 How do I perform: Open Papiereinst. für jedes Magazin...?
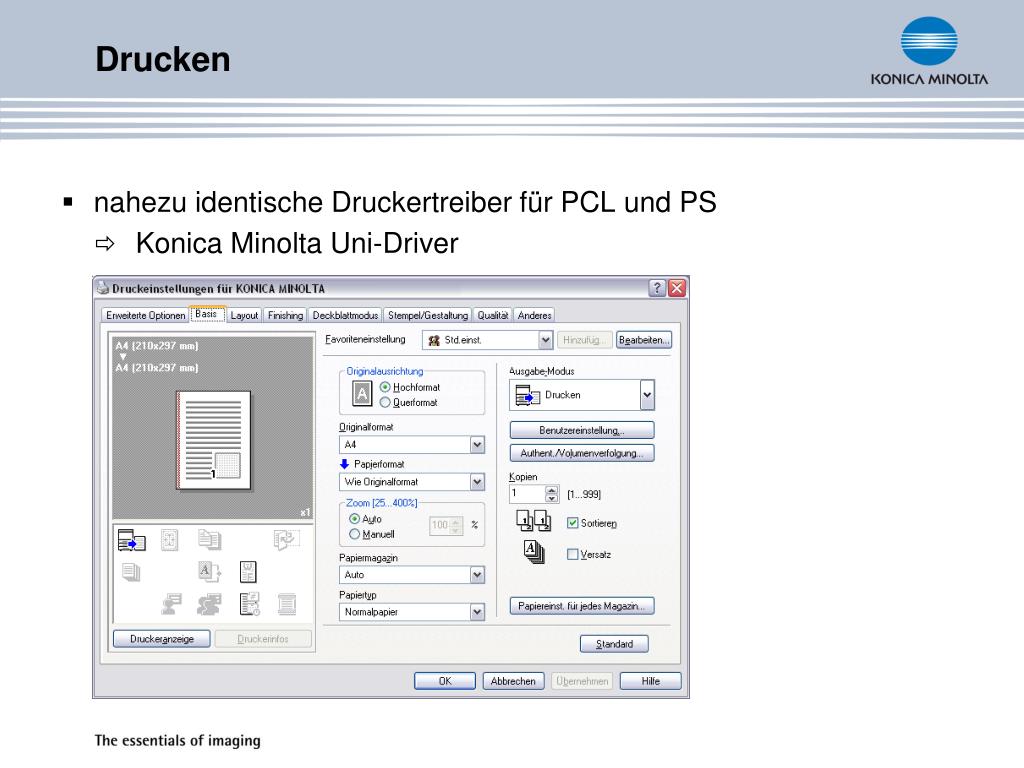coord(582,606)
